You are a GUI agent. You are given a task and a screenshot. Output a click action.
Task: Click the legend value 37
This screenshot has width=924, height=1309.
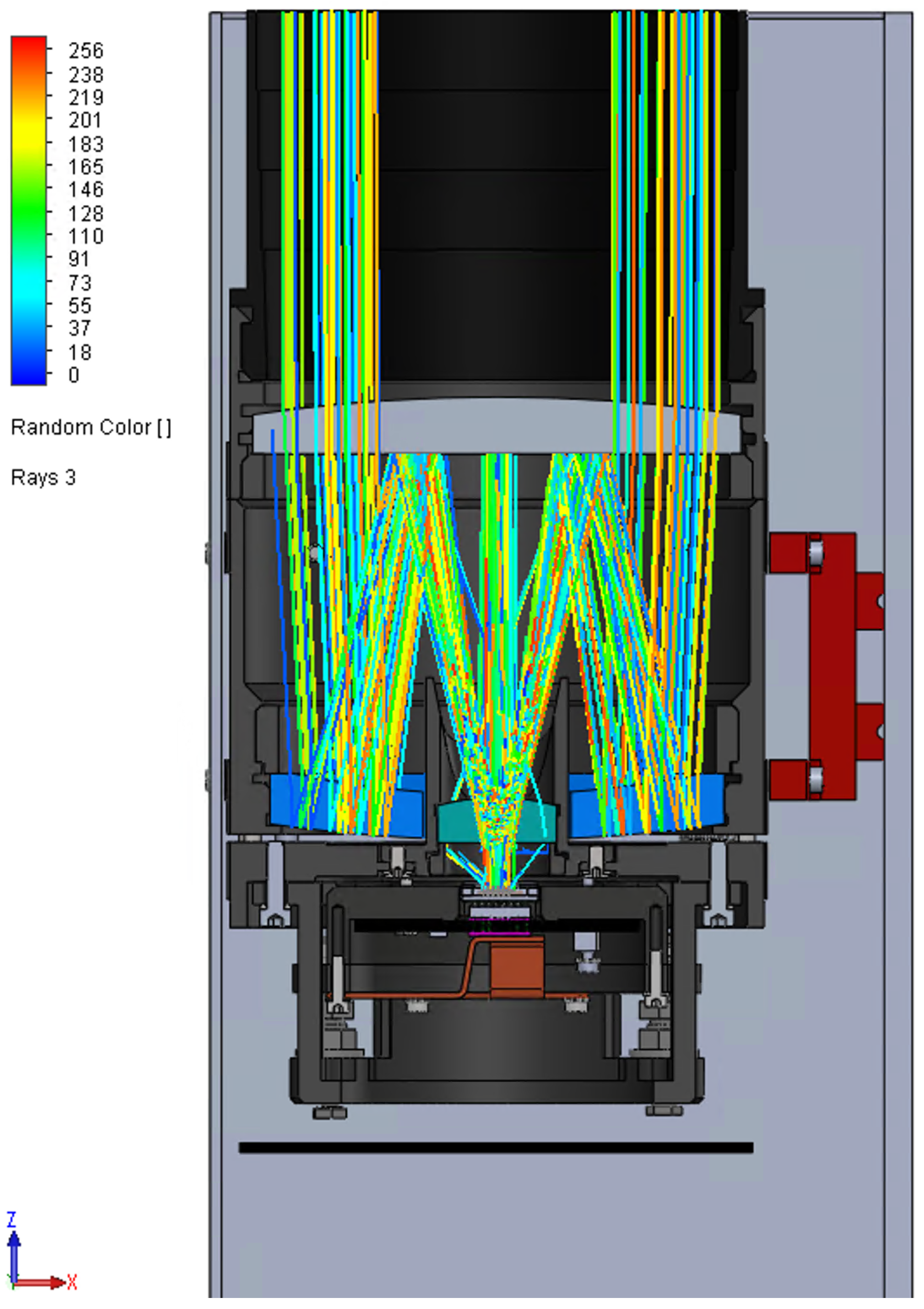point(80,329)
